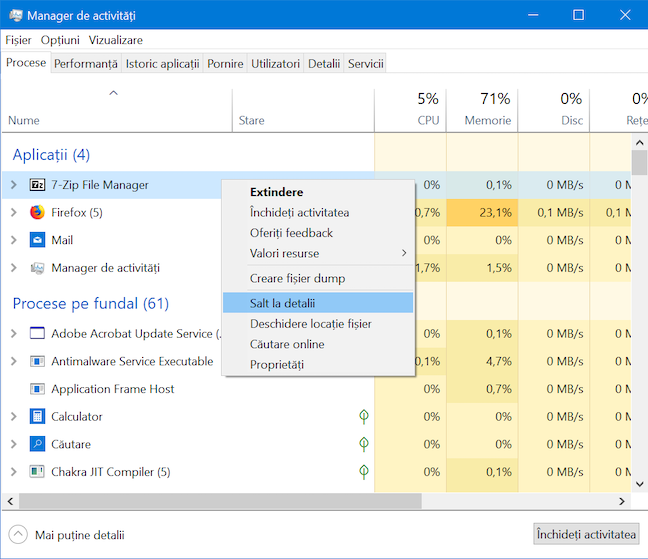Click the Căutare app icon
This screenshot has height=559, width=648.
(x=37, y=444)
